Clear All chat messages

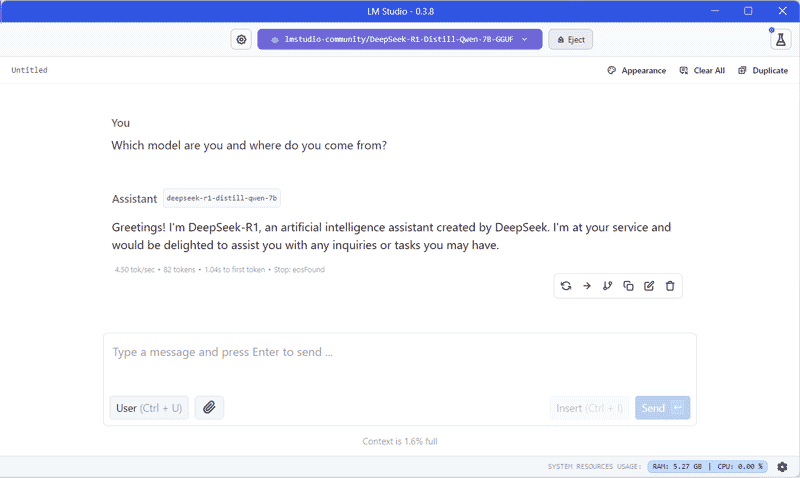(702, 70)
